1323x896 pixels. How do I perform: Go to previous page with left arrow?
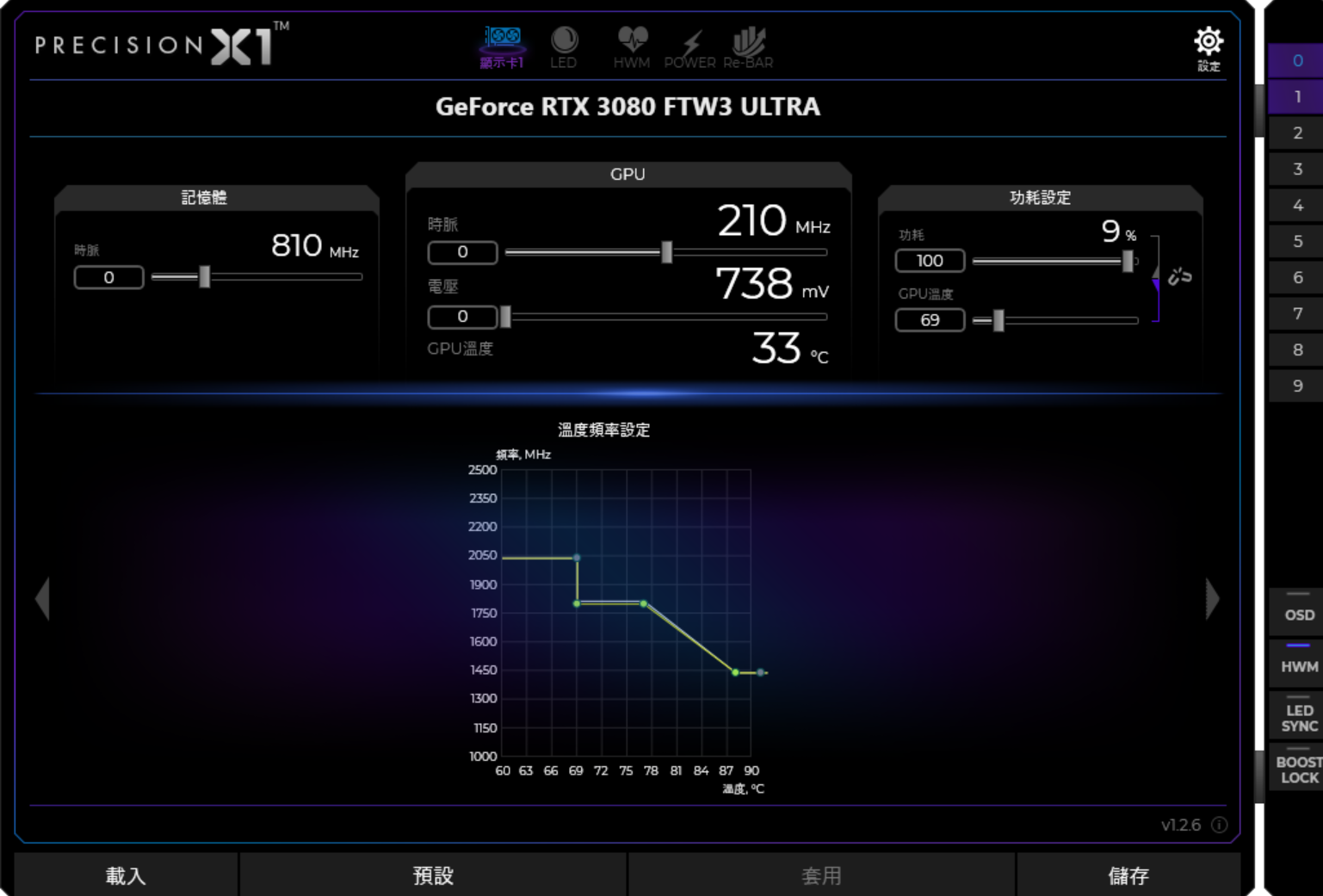click(x=42, y=598)
